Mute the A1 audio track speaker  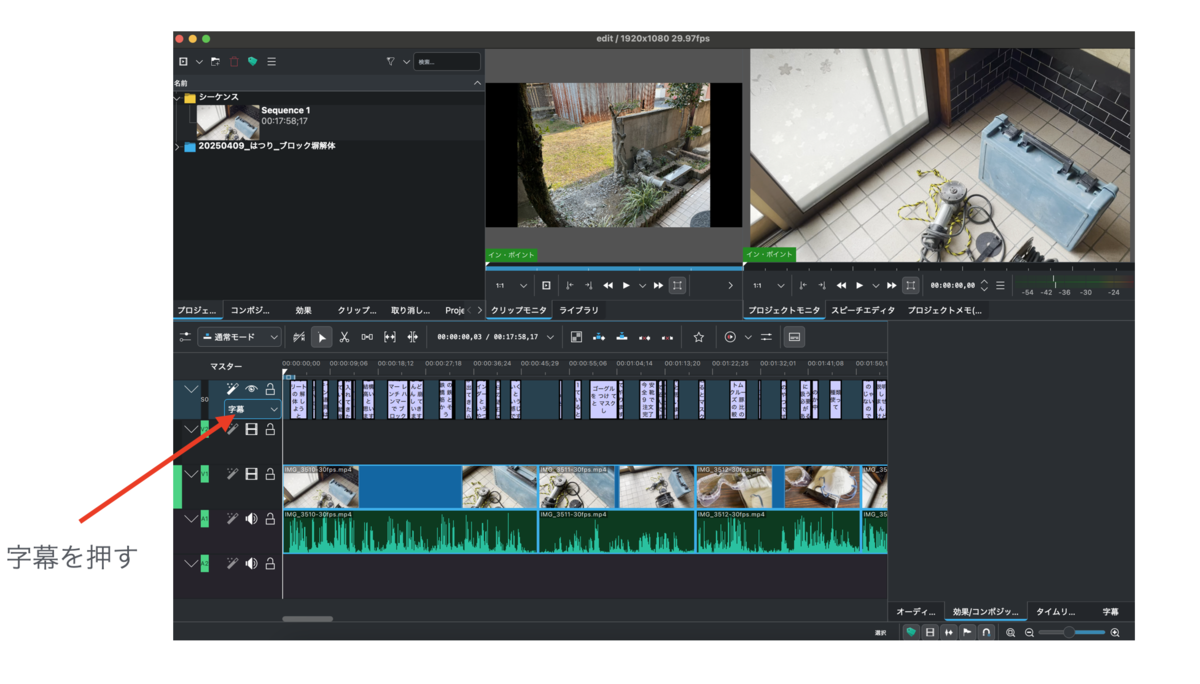coord(252,519)
